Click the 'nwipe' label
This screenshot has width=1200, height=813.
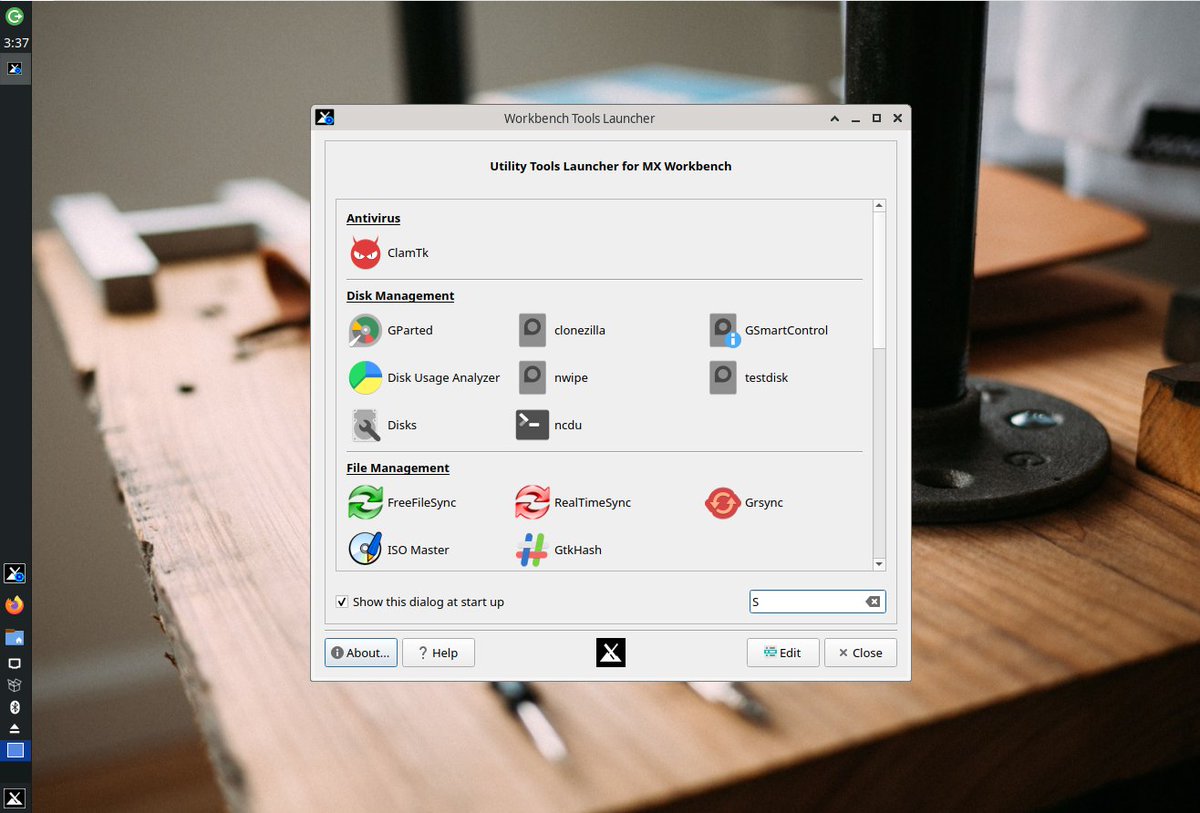tap(571, 378)
